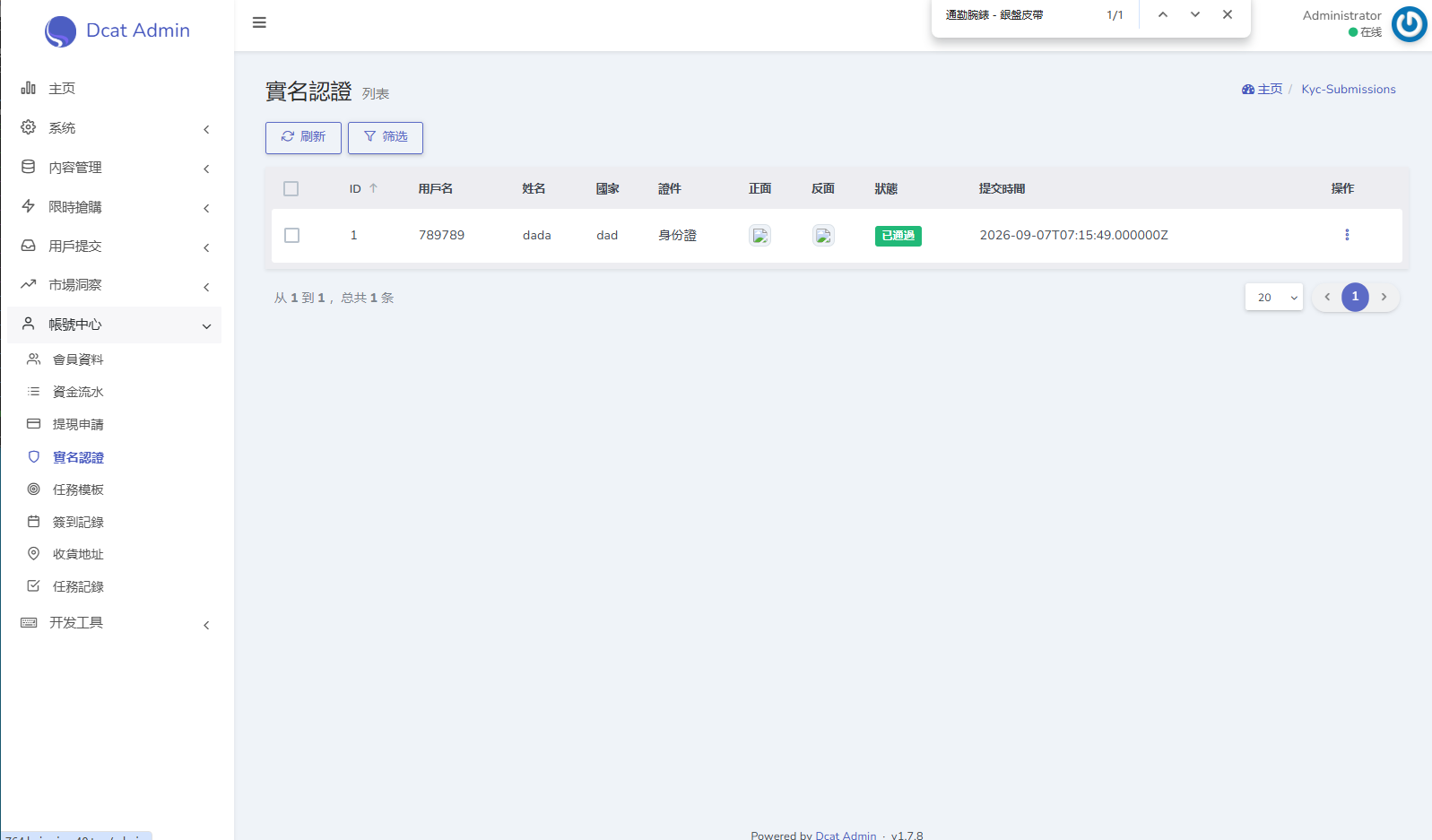
Task: View the 正面 ID front image thumbnail
Action: [x=759, y=235]
